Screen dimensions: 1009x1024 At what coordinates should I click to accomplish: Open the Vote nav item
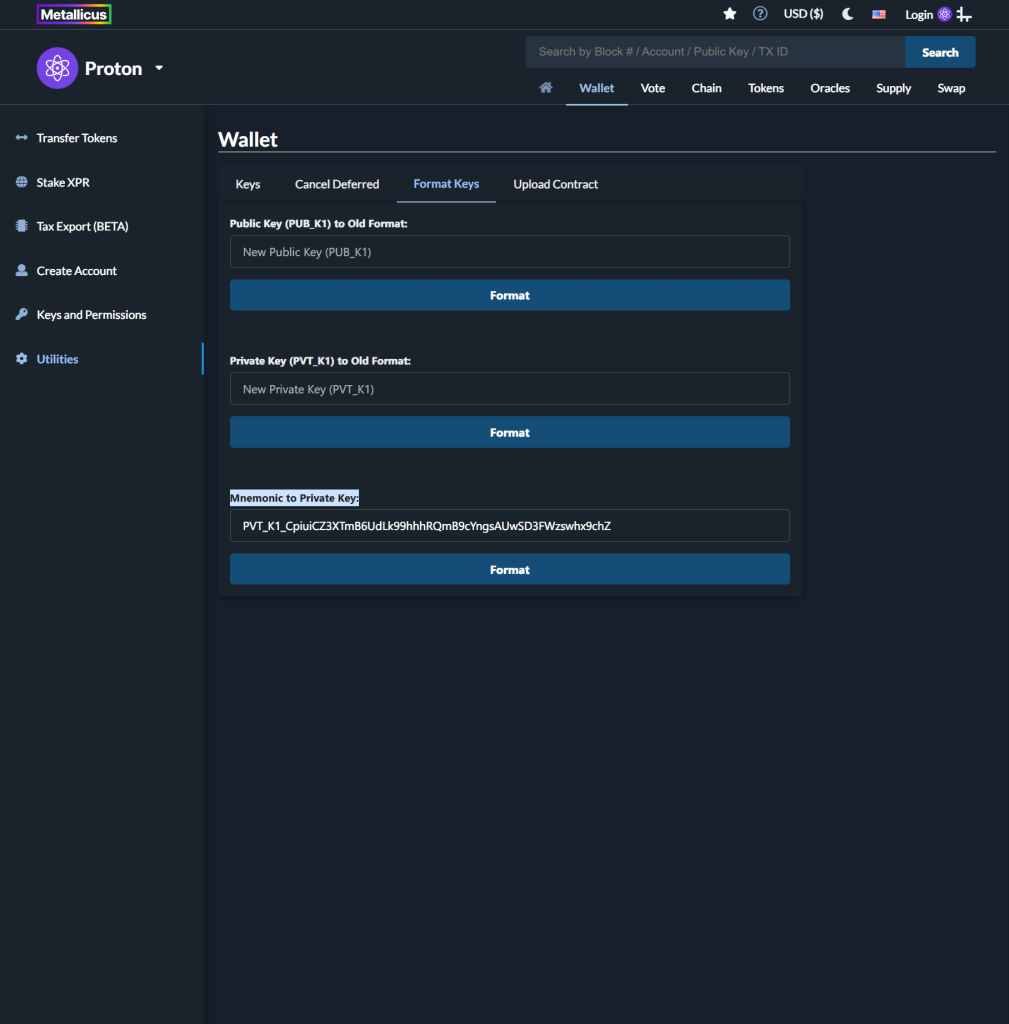tap(652, 88)
